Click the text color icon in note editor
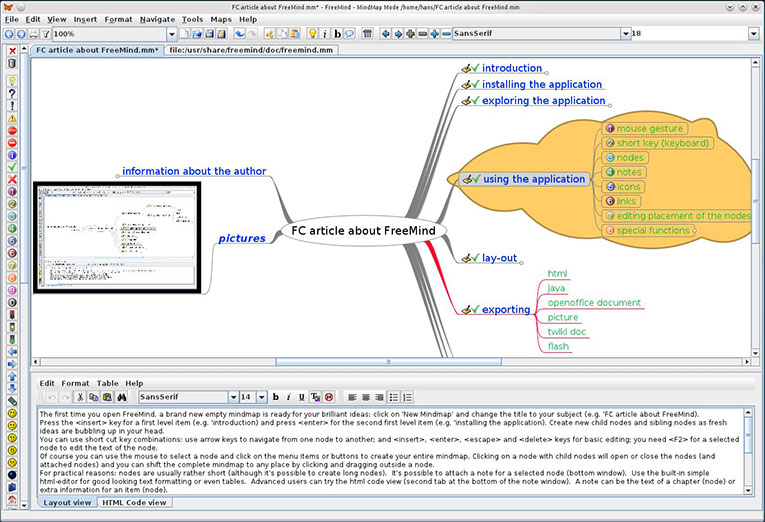Image resolution: width=765 pixels, height=522 pixels. [315, 397]
